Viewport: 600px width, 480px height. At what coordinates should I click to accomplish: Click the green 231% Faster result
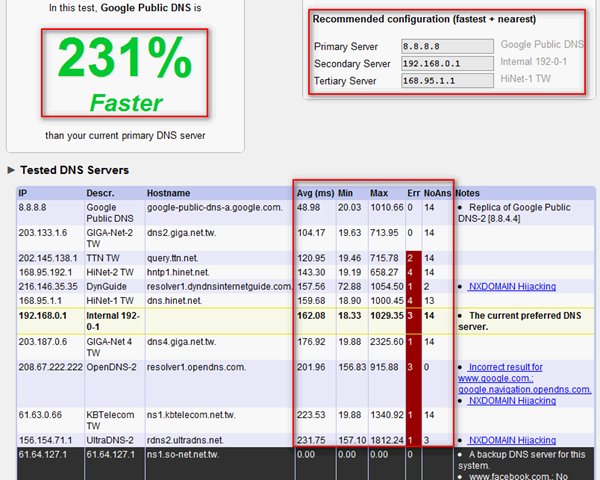coord(124,72)
